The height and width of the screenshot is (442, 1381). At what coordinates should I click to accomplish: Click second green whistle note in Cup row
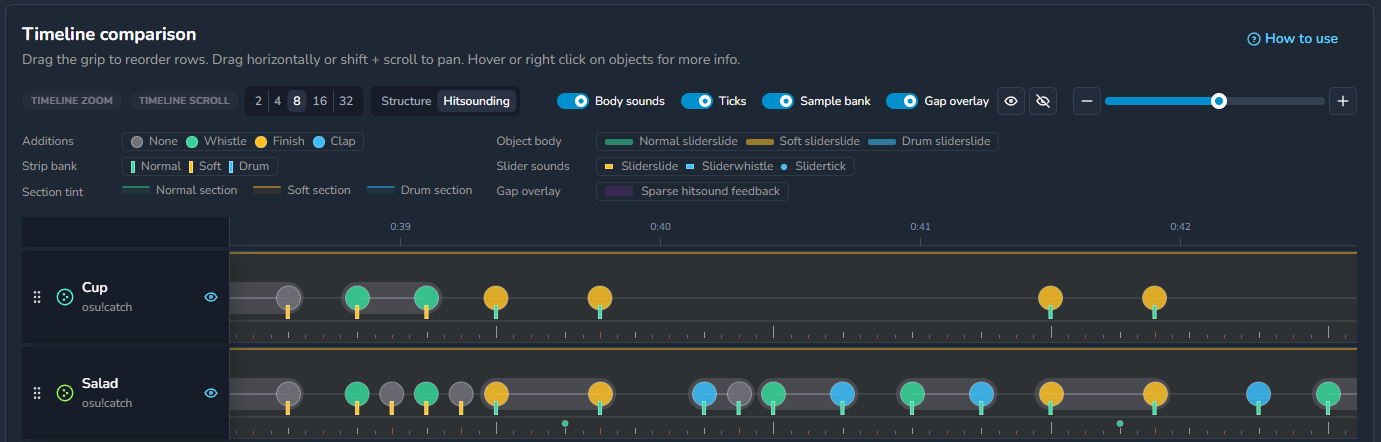pos(427,297)
